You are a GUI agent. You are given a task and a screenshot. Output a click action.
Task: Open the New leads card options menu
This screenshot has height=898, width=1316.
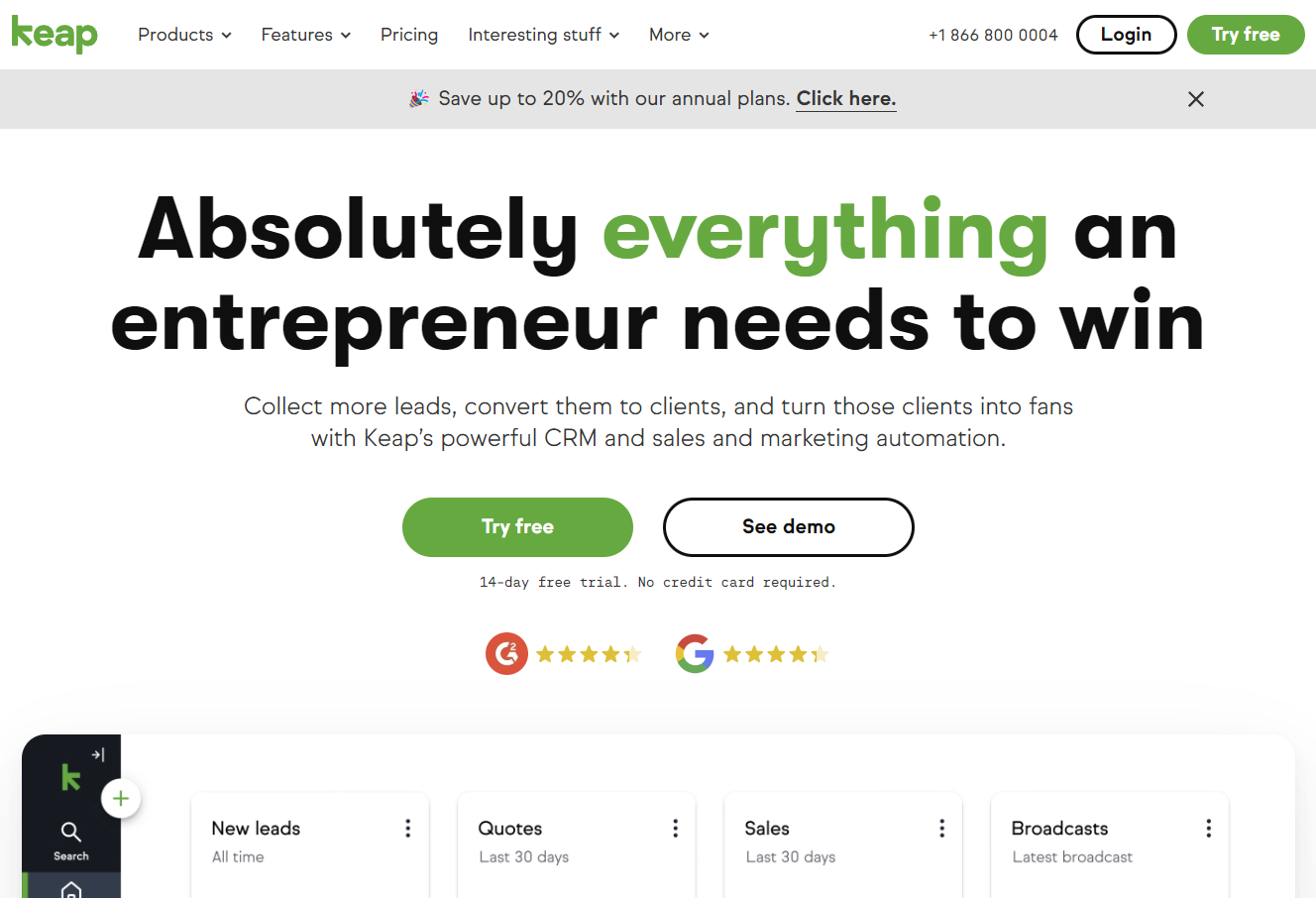tap(407, 829)
